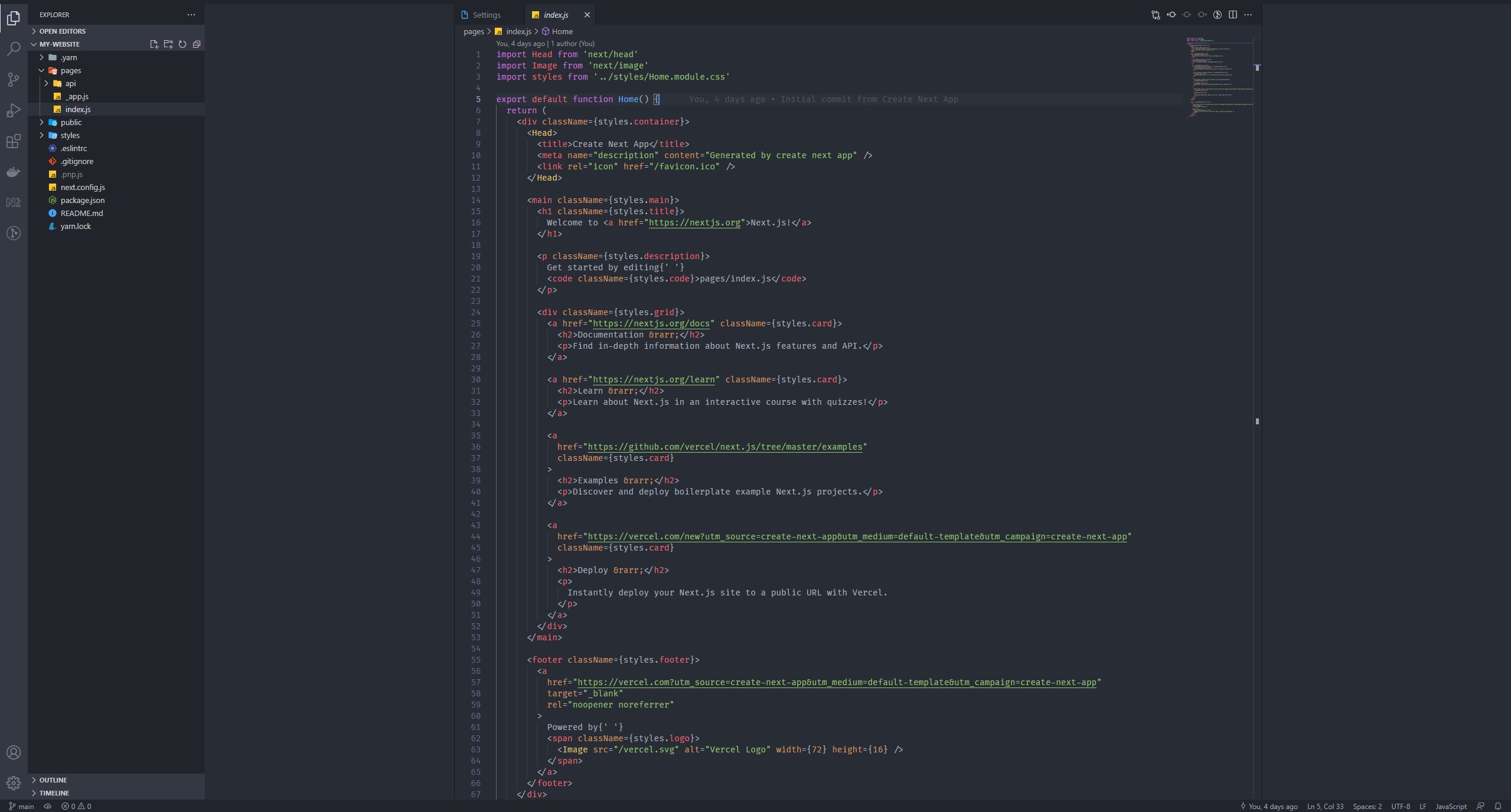Collapse all folders in explorer
The width and height of the screenshot is (1511, 812).
click(197, 44)
